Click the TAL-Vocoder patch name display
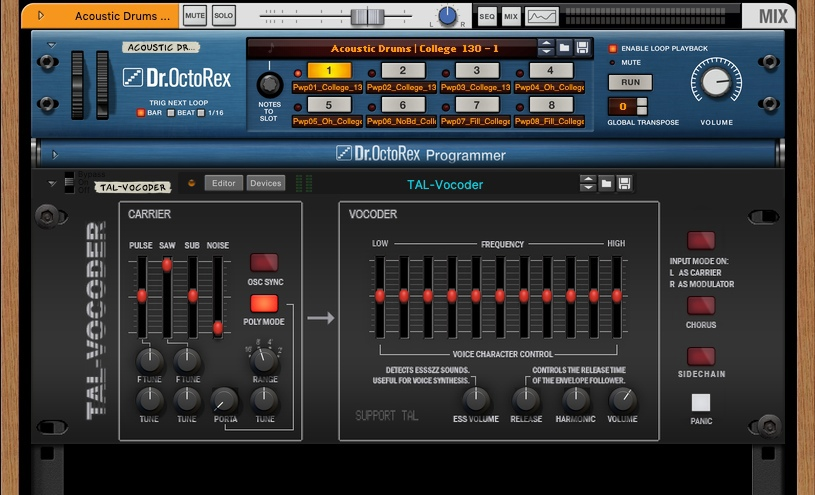 pyautogui.click(x=445, y=185)
